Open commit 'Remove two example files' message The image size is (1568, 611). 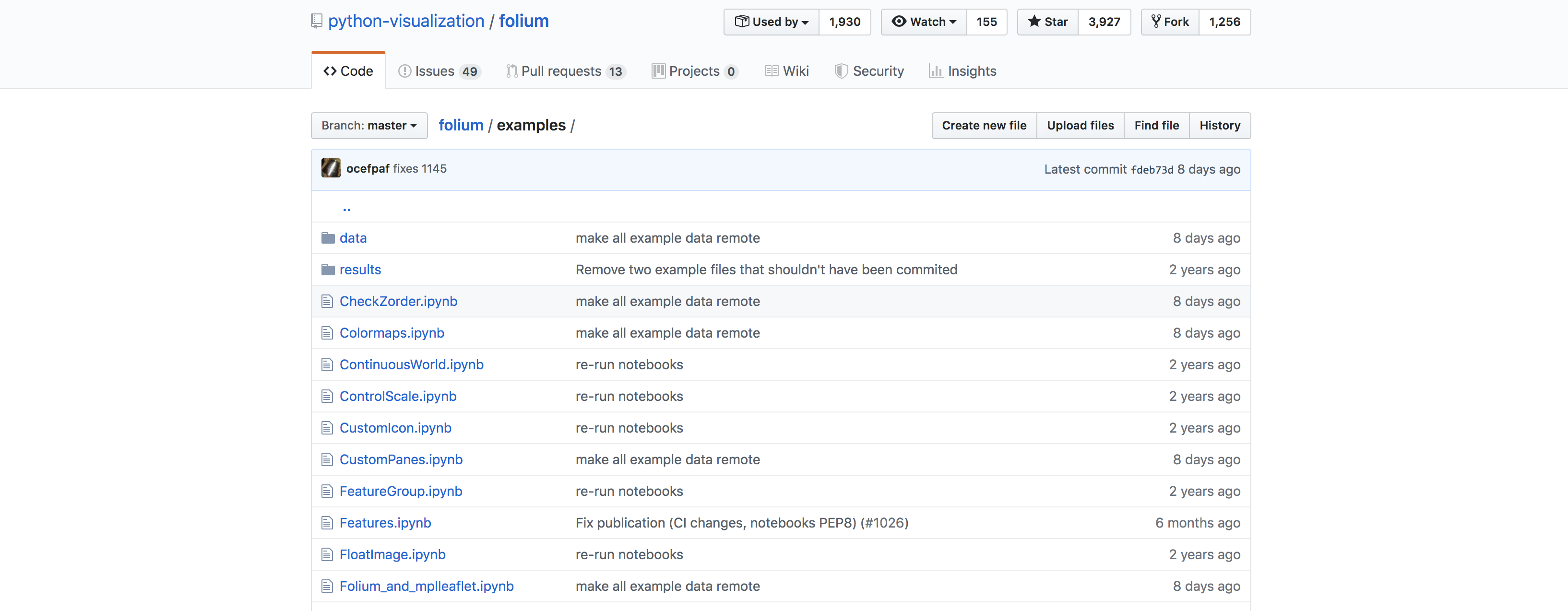766,270
